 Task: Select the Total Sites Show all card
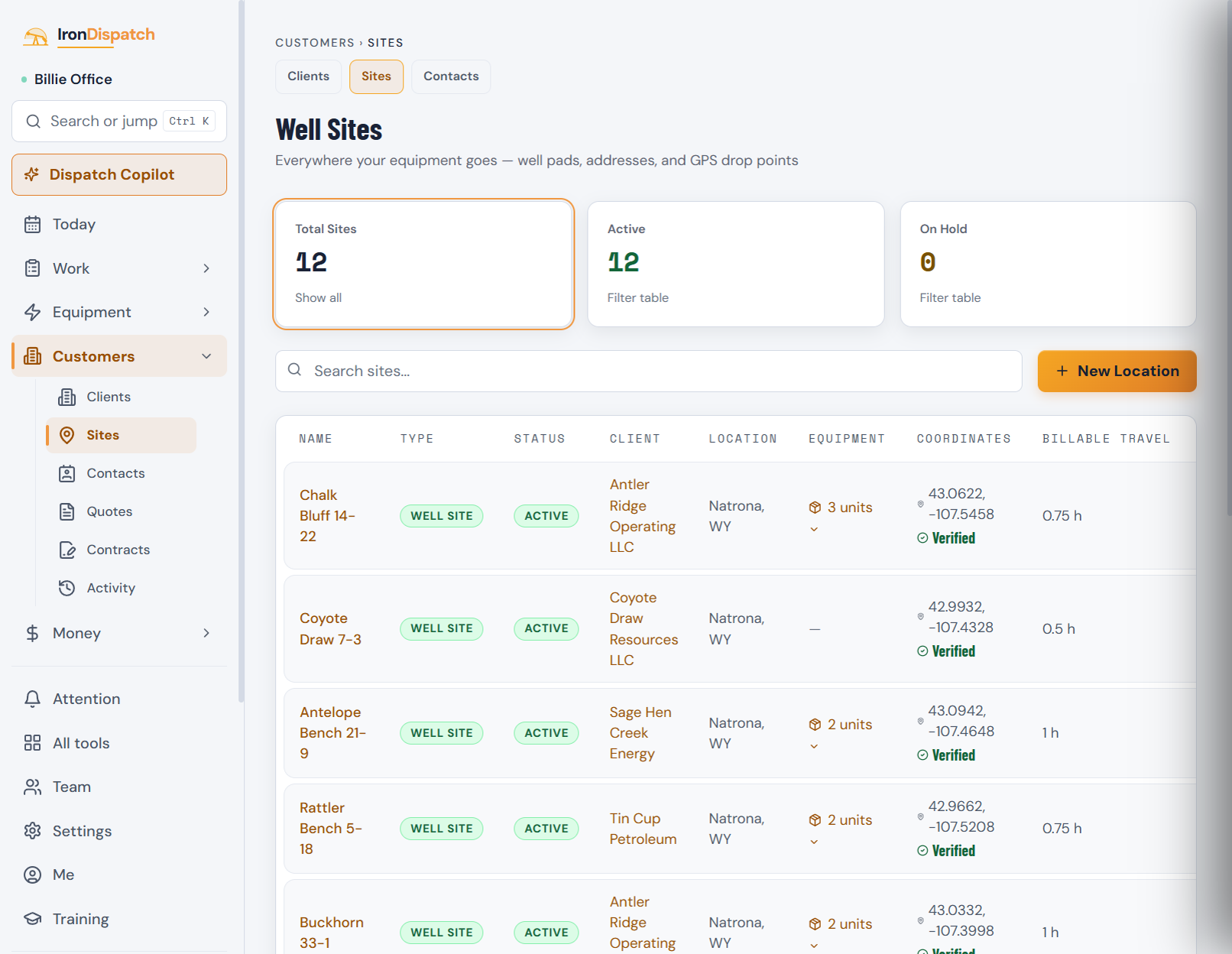click(423, 264)
